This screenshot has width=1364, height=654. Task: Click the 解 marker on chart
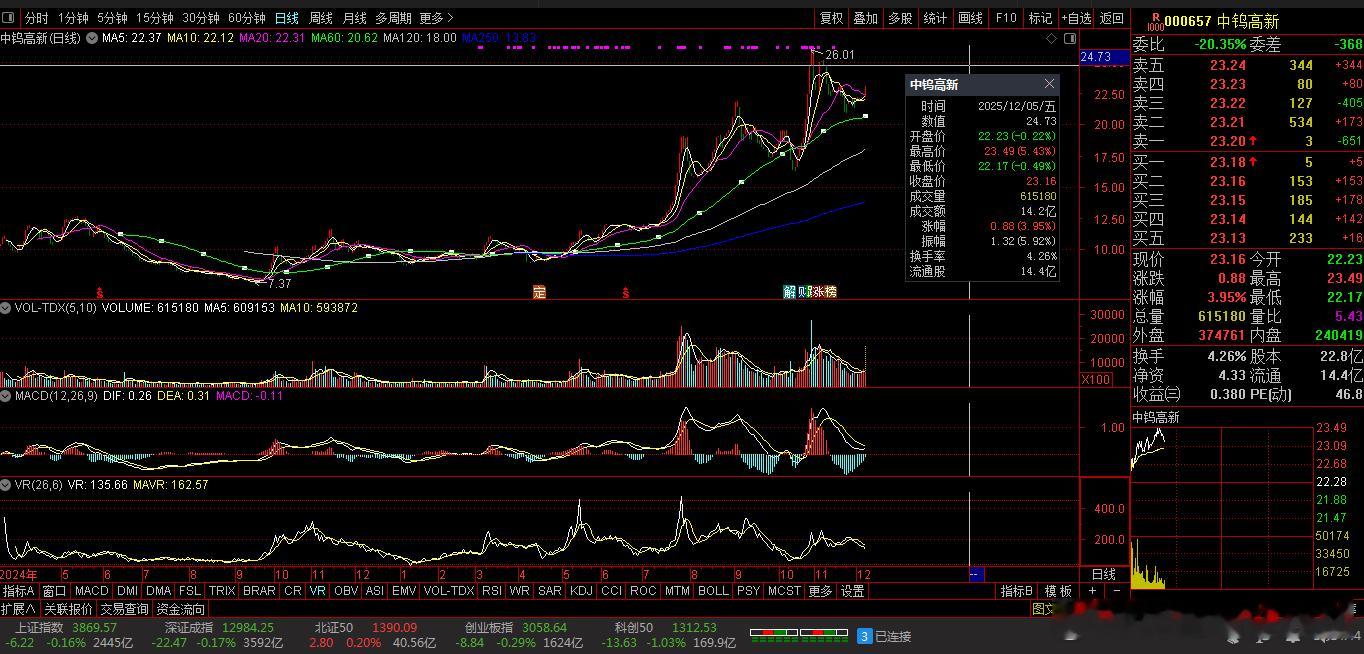pyautogui.click(x=789, y=292)
